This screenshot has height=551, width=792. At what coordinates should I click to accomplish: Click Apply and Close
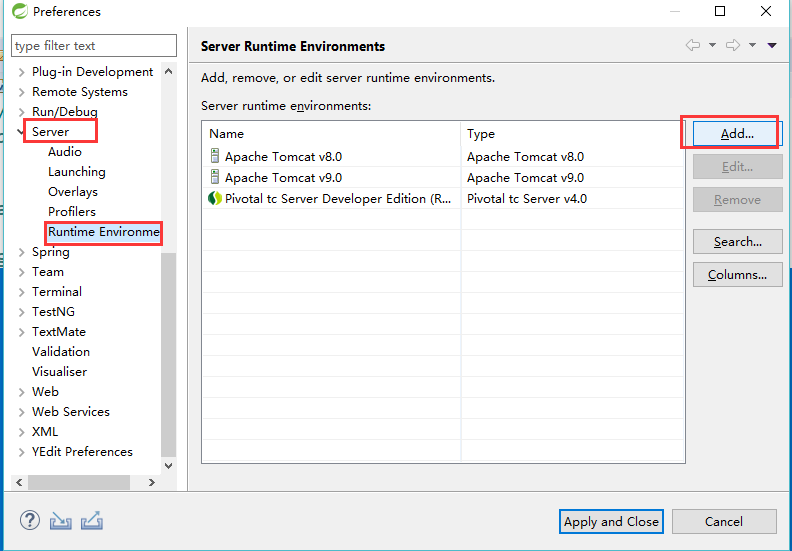[x=611, y=522]
